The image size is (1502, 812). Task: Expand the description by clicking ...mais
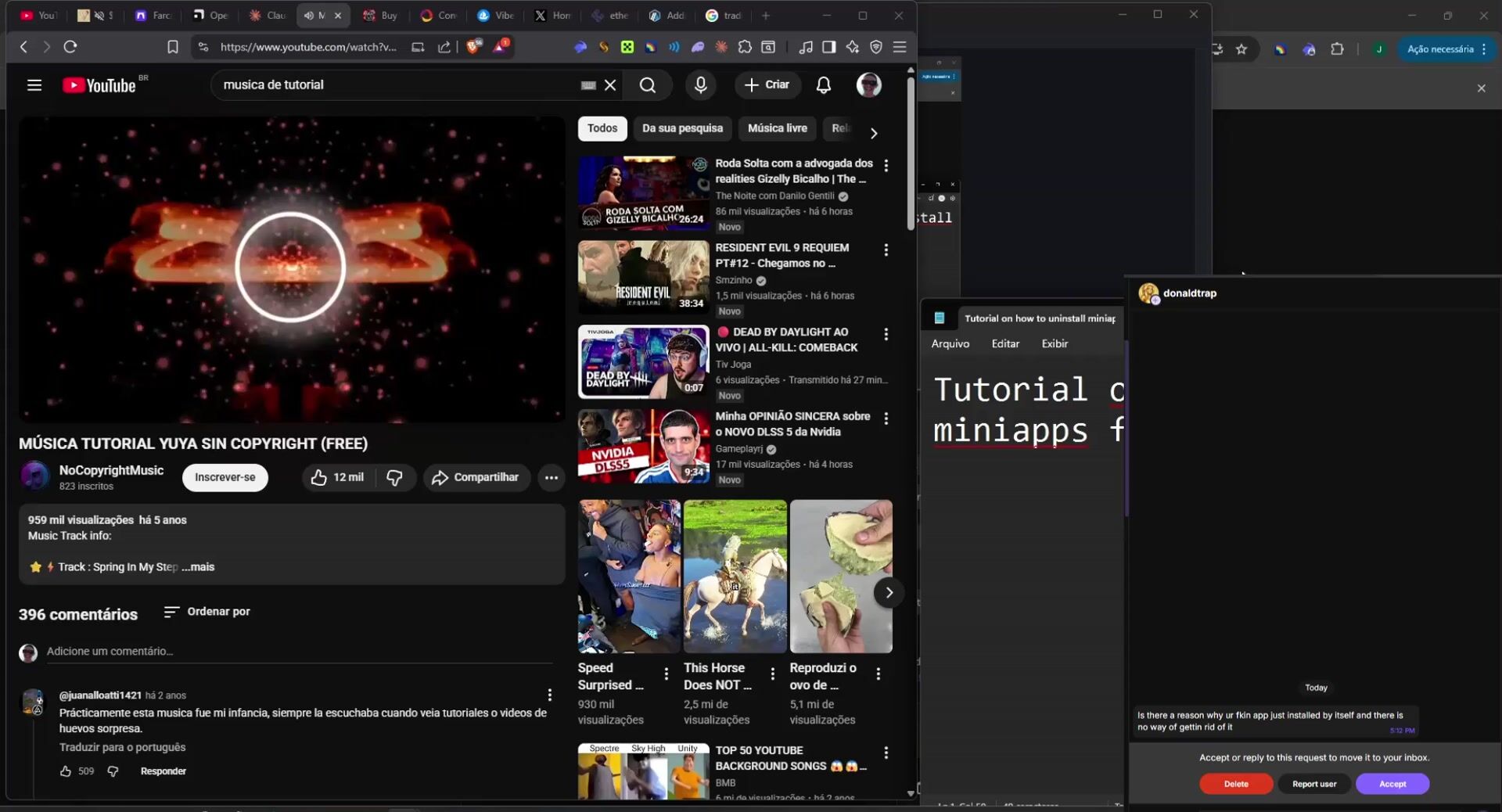tap(199, 567)
